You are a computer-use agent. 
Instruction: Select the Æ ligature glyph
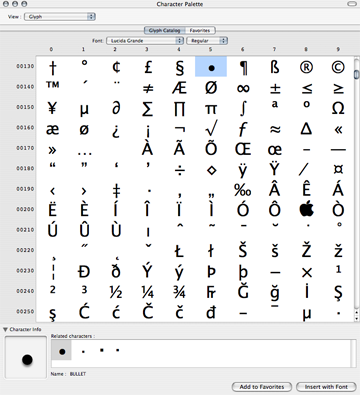tap(179, 88)
